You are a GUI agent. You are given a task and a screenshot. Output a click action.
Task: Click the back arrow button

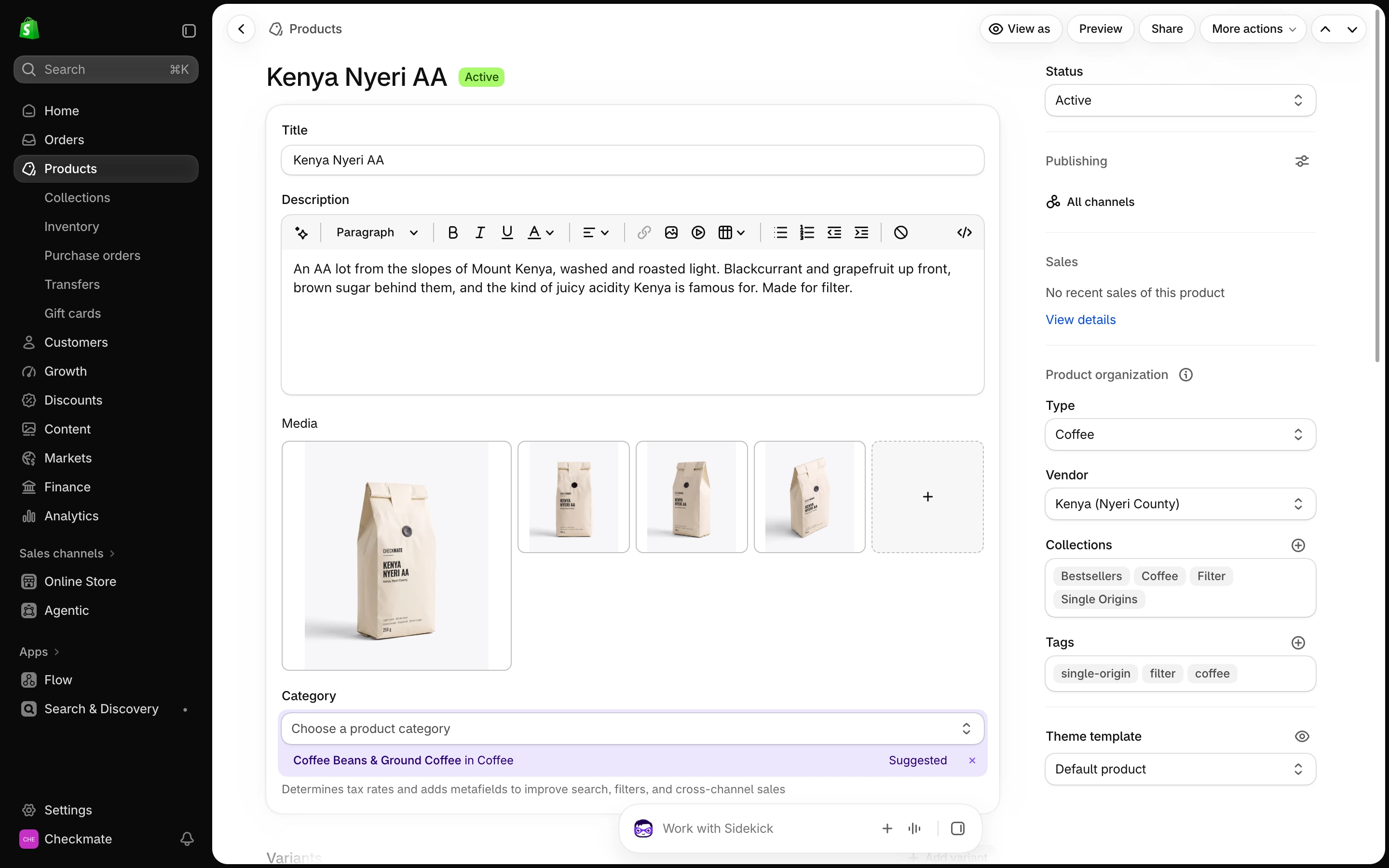[241, 29]
